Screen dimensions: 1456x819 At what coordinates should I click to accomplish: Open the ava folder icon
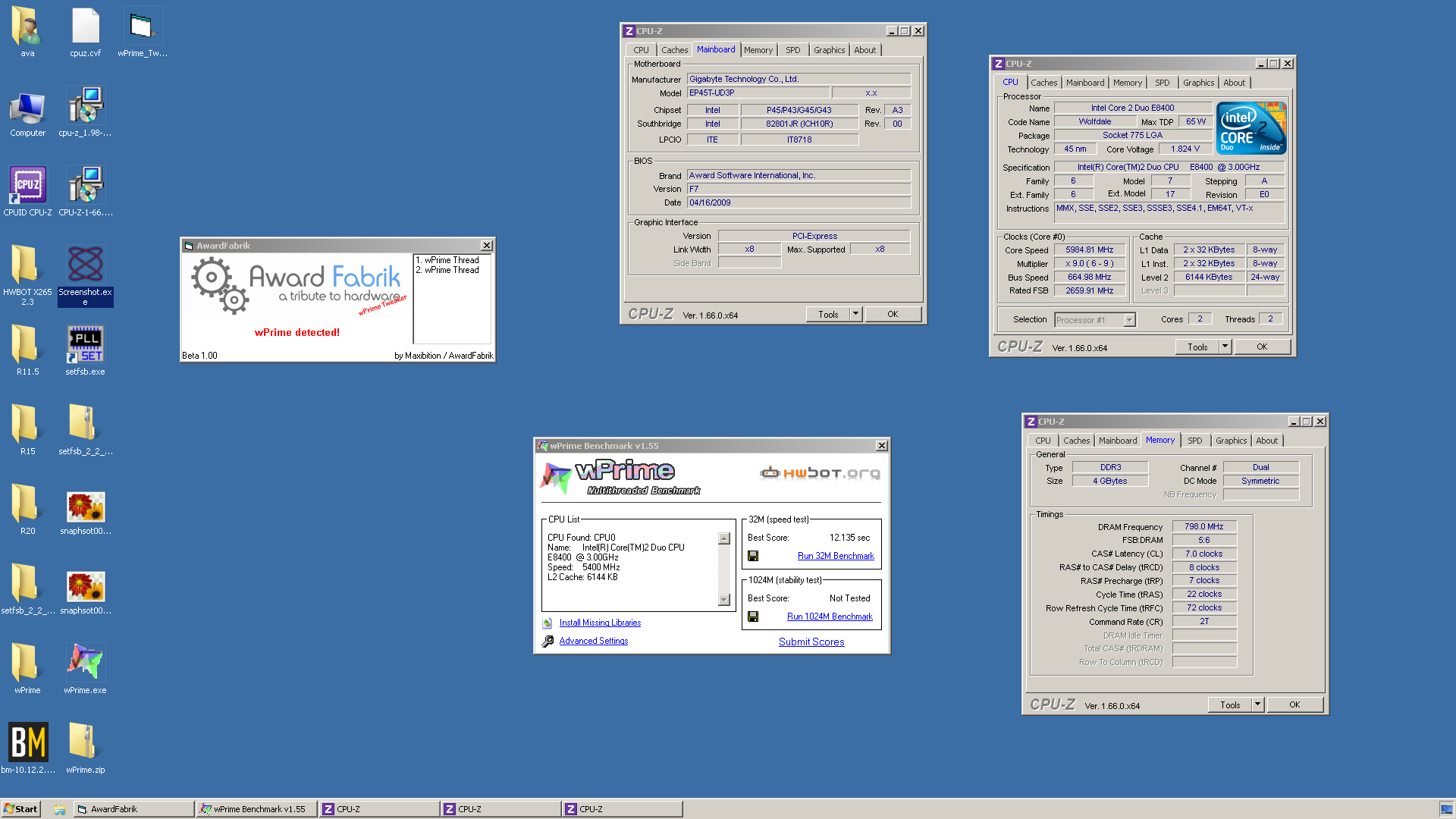27,32
